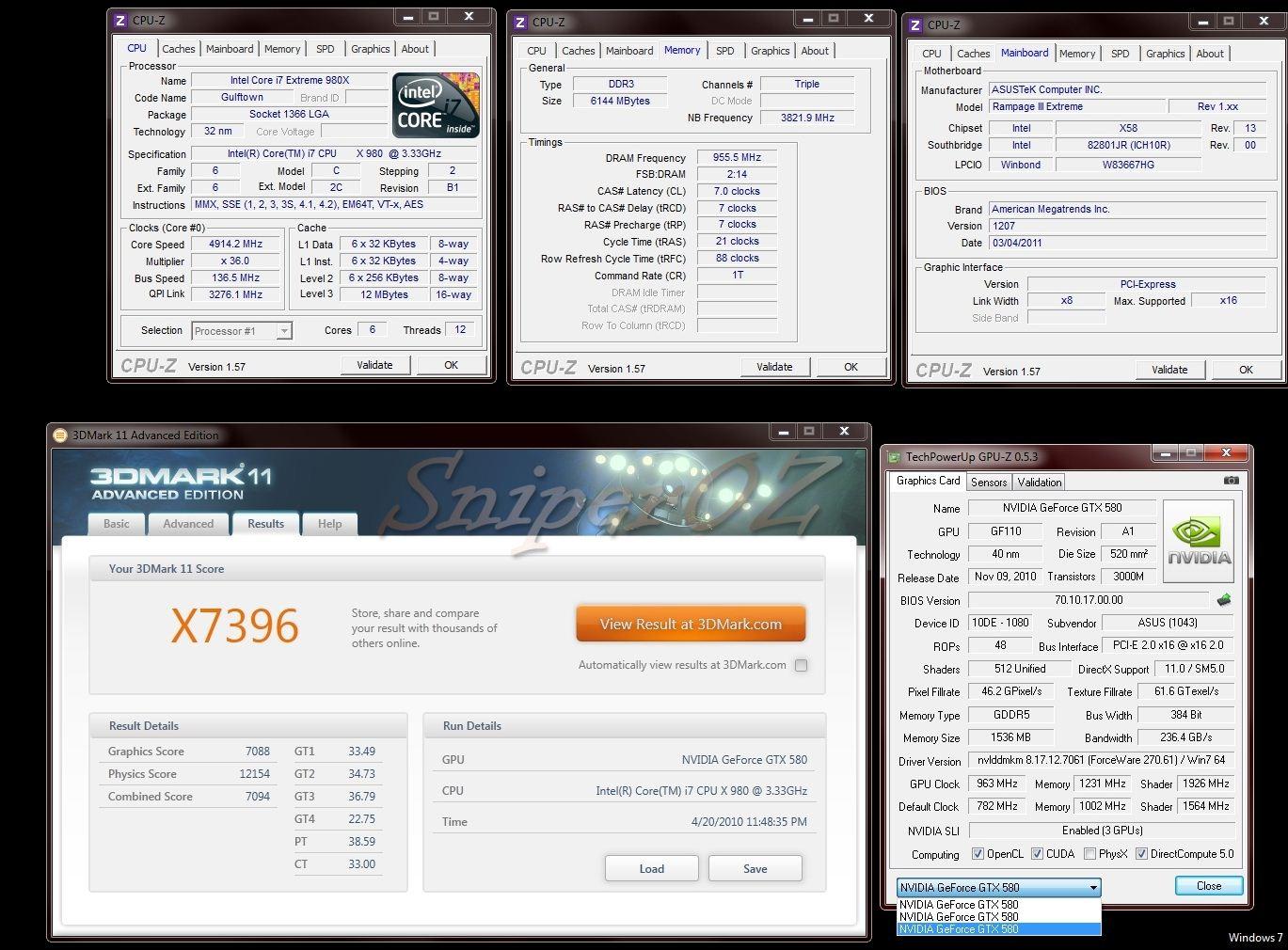Select the highlighted third GeForce GTX 580 entry

click(998, 929)
